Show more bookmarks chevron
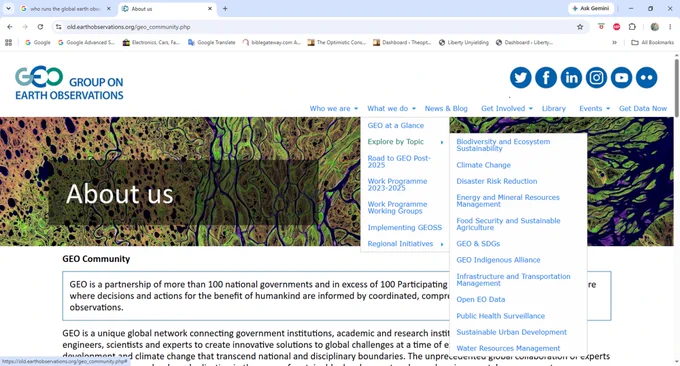 click(x=614, y=42)
